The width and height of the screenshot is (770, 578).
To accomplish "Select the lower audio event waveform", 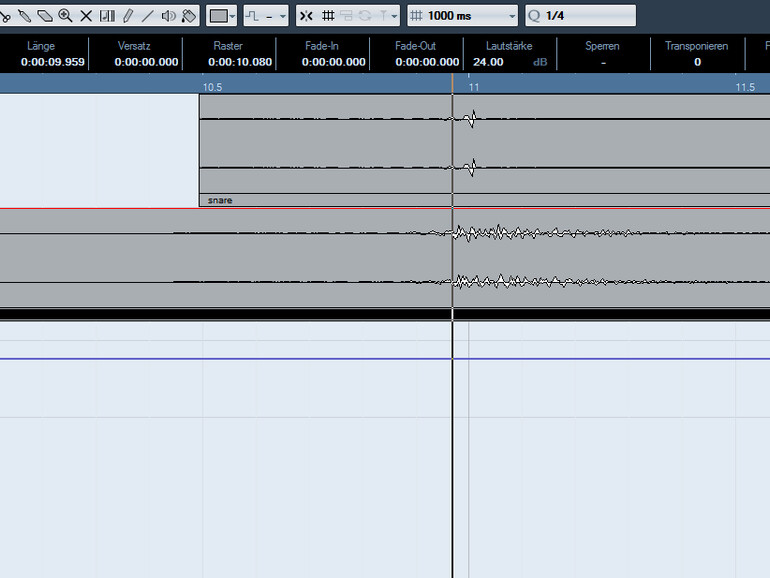I will coord(385,257).
